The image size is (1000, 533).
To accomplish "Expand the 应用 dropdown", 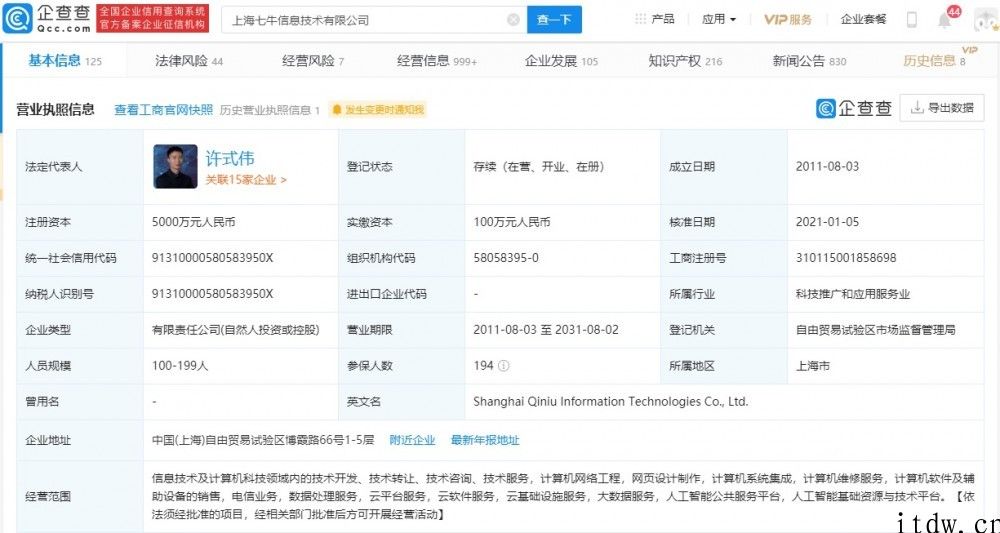I will 719,19.
